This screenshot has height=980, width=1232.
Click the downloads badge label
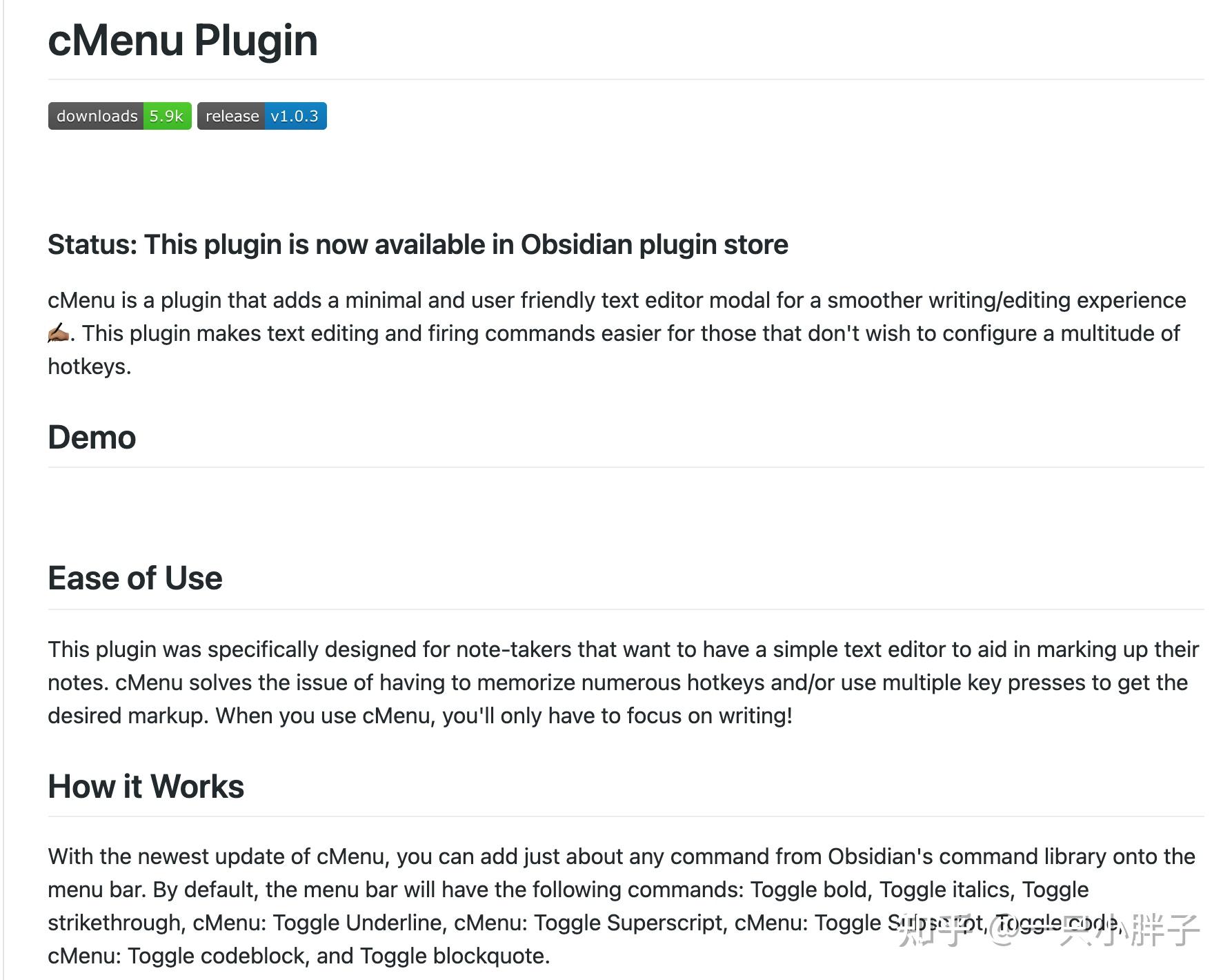tap(97, 116)
